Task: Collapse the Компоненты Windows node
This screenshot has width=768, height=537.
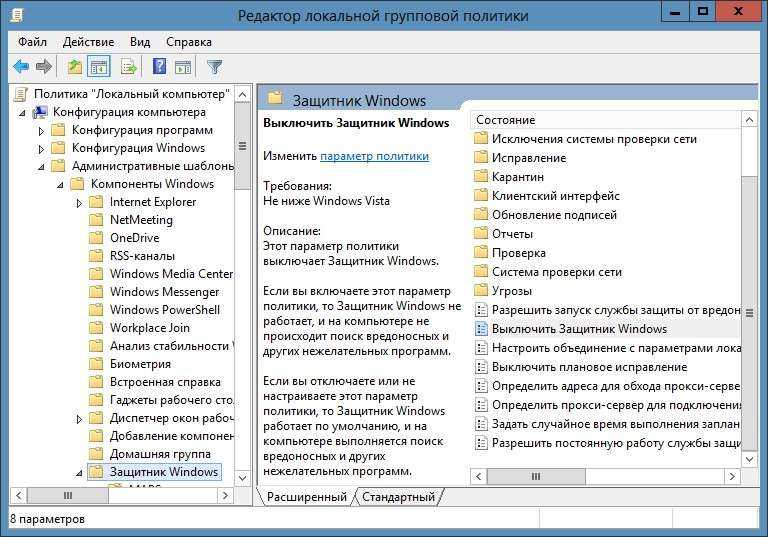Action: point(60,185)
